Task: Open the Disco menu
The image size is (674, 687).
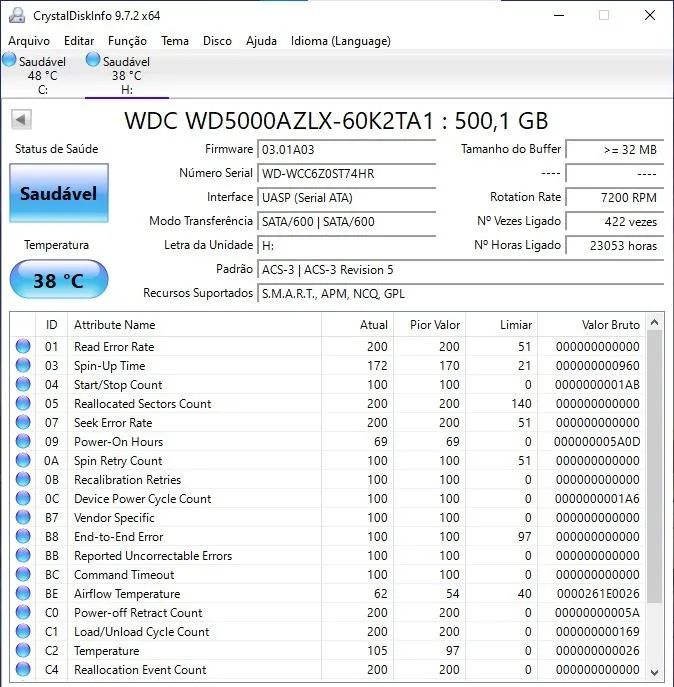Action: (x=217, y=41)
